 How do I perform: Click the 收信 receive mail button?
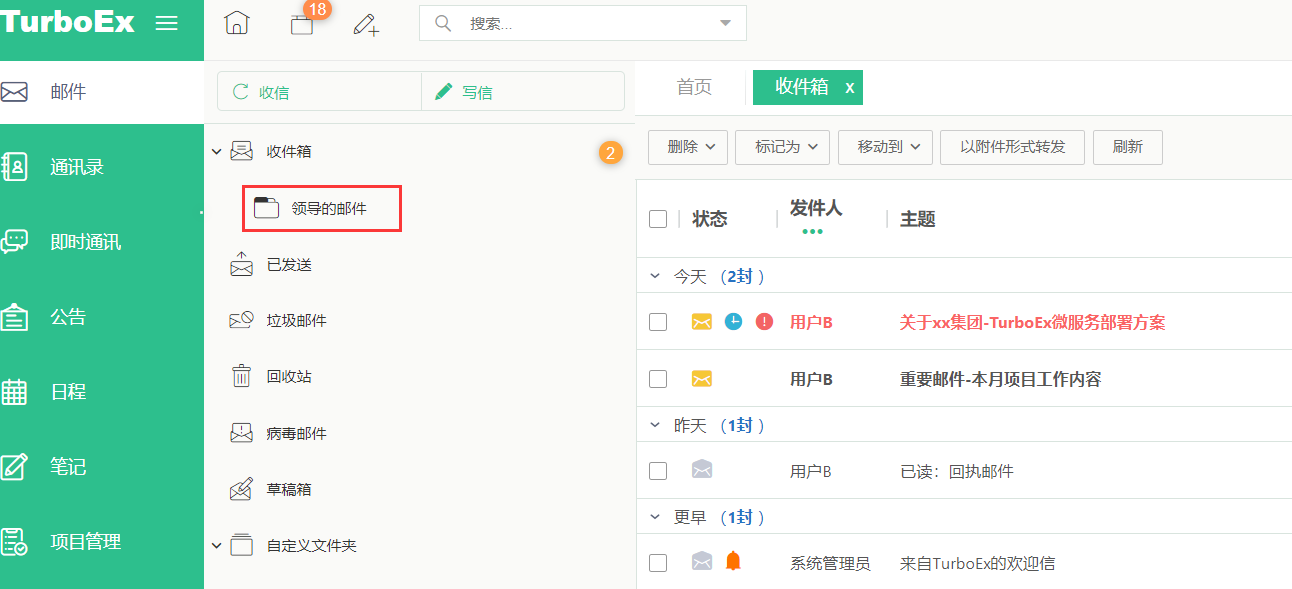pyautogui.click(x=319, y=91)
